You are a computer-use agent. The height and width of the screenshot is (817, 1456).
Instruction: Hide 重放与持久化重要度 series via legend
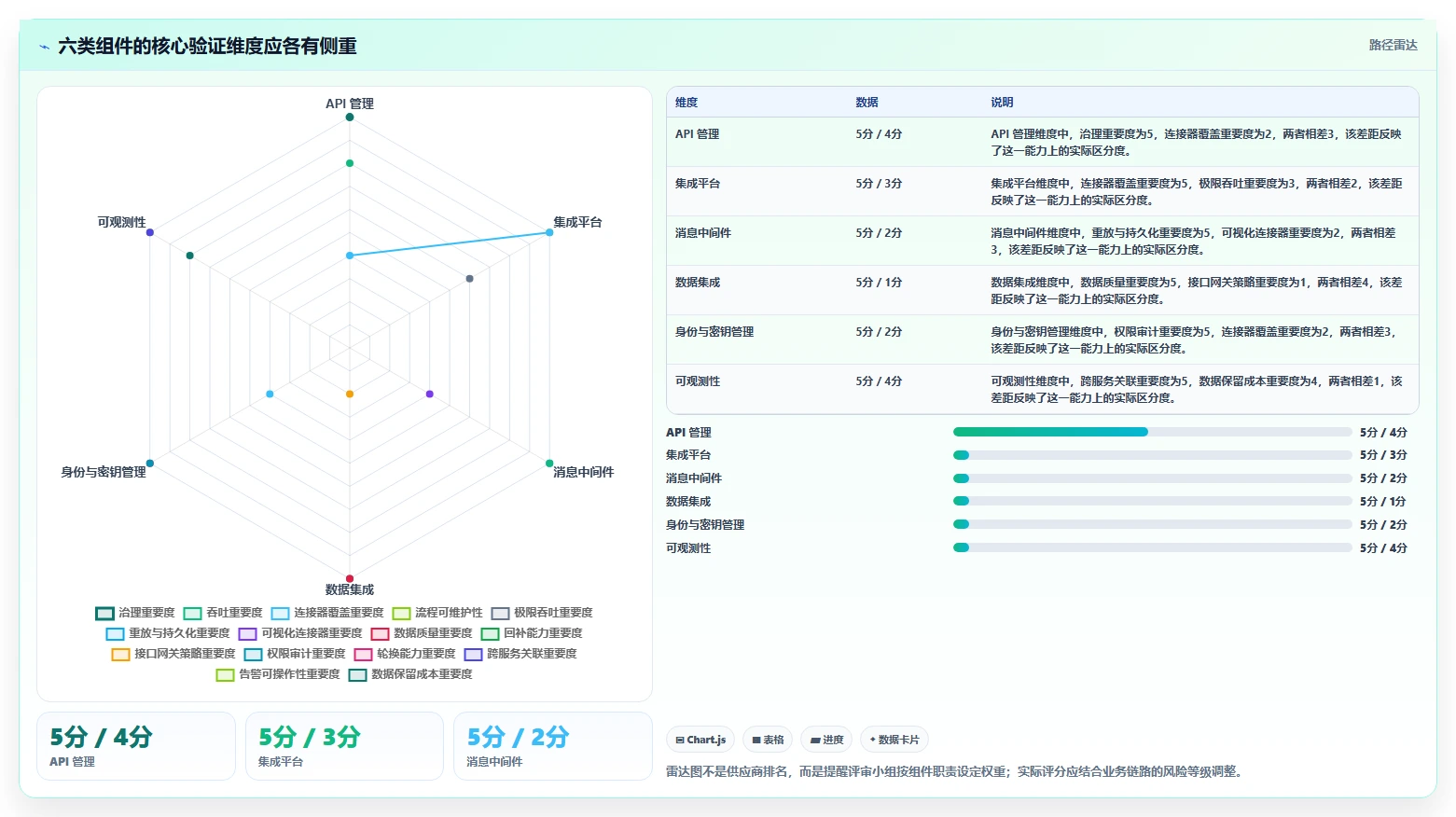pyautogui.click(x=168, y=633)
